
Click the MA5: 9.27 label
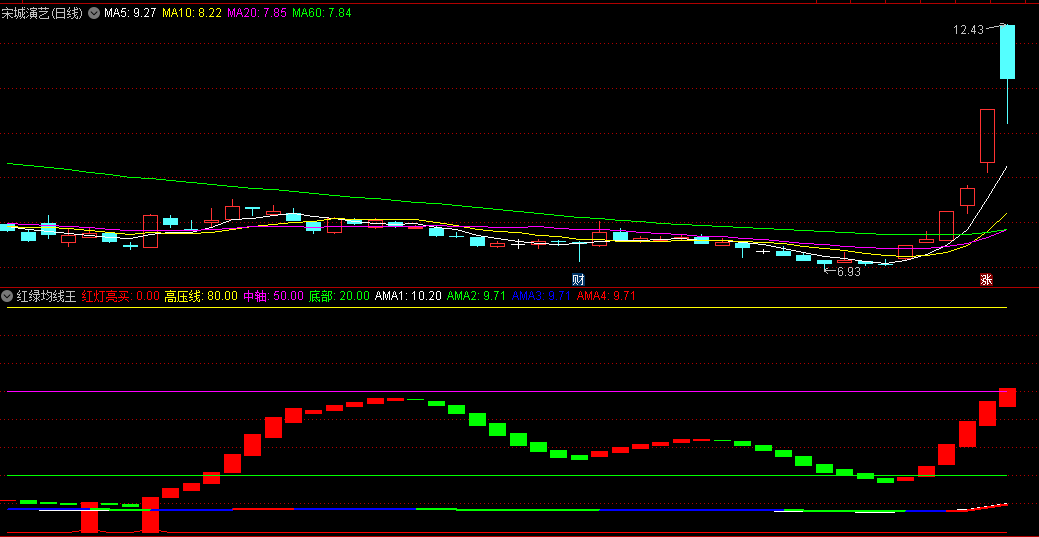tap(130, 13)
